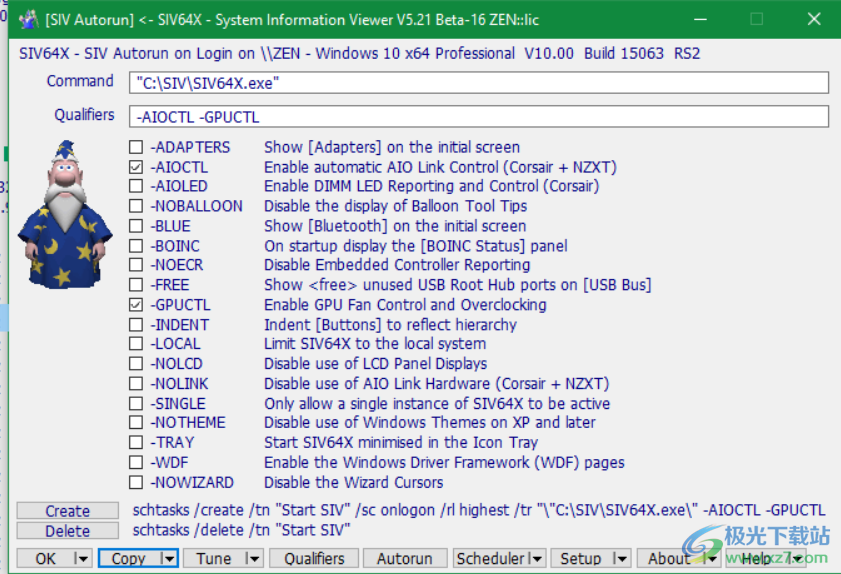The height and width of the screenshot is (574, 841).
Task: Click the About button
Action: pos(669,558)
